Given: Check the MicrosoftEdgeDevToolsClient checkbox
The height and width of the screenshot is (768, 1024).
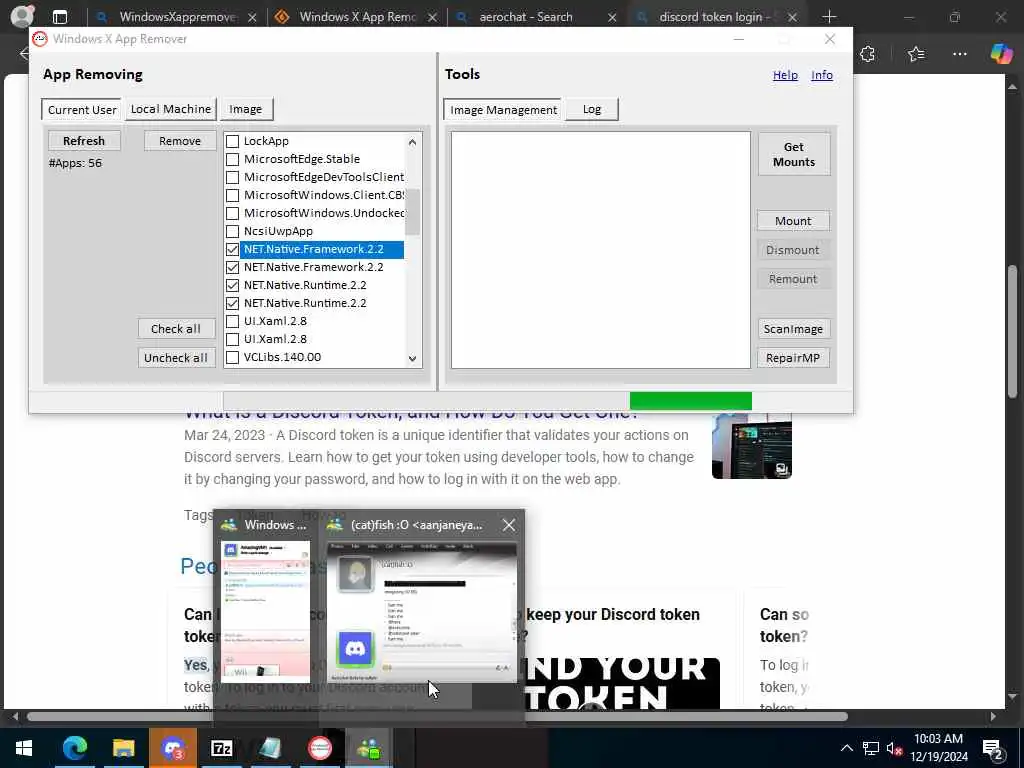Looking at the screenshot, I should tap(232, 177).
